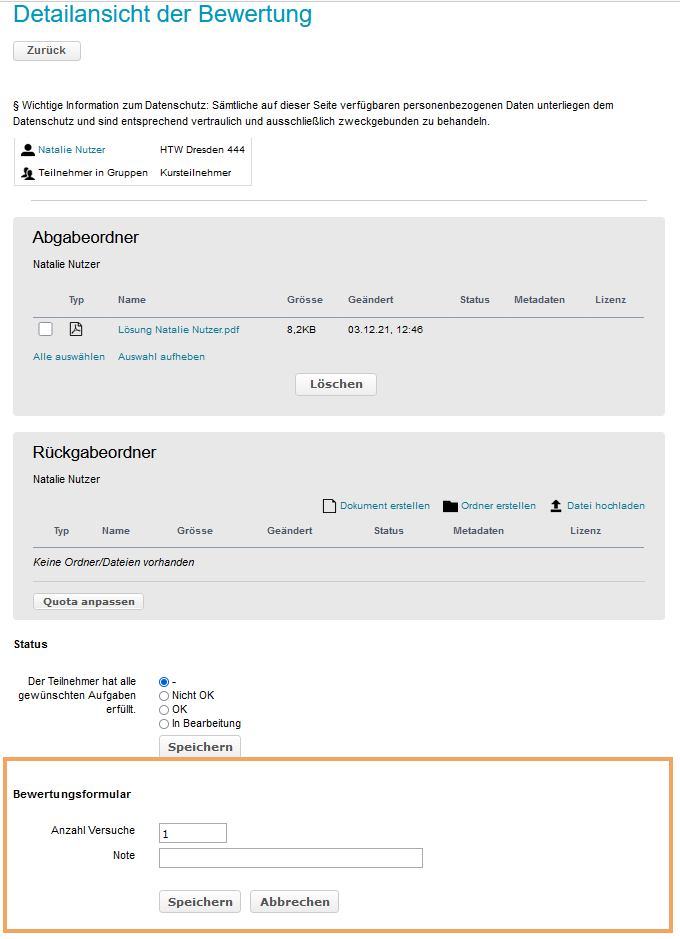Select the 'OK' status radio button
Image resolution: width=680 pixels, height=939 pixels.
coord(165,709)
